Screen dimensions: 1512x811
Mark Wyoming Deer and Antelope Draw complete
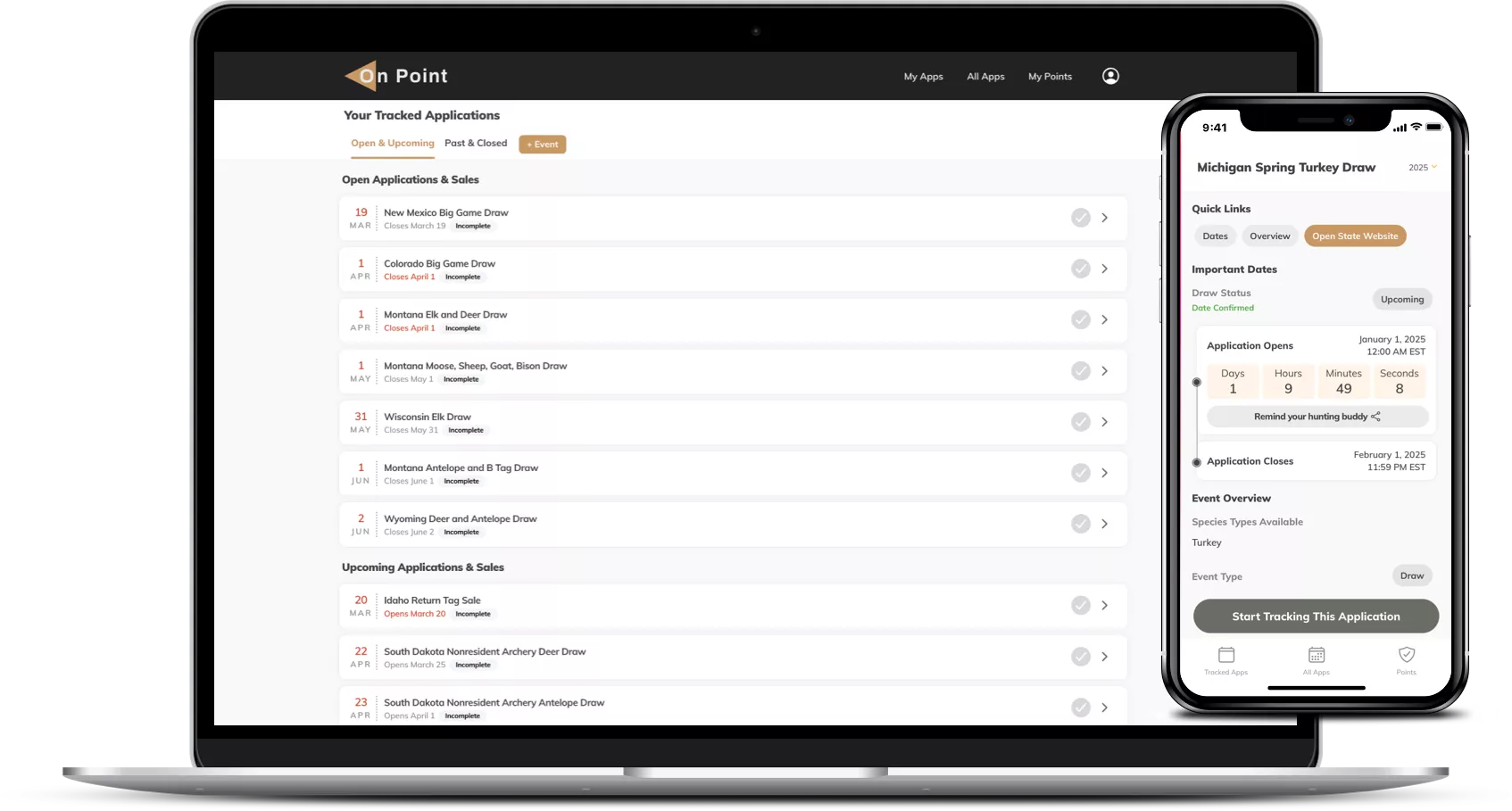point(1081,524)
